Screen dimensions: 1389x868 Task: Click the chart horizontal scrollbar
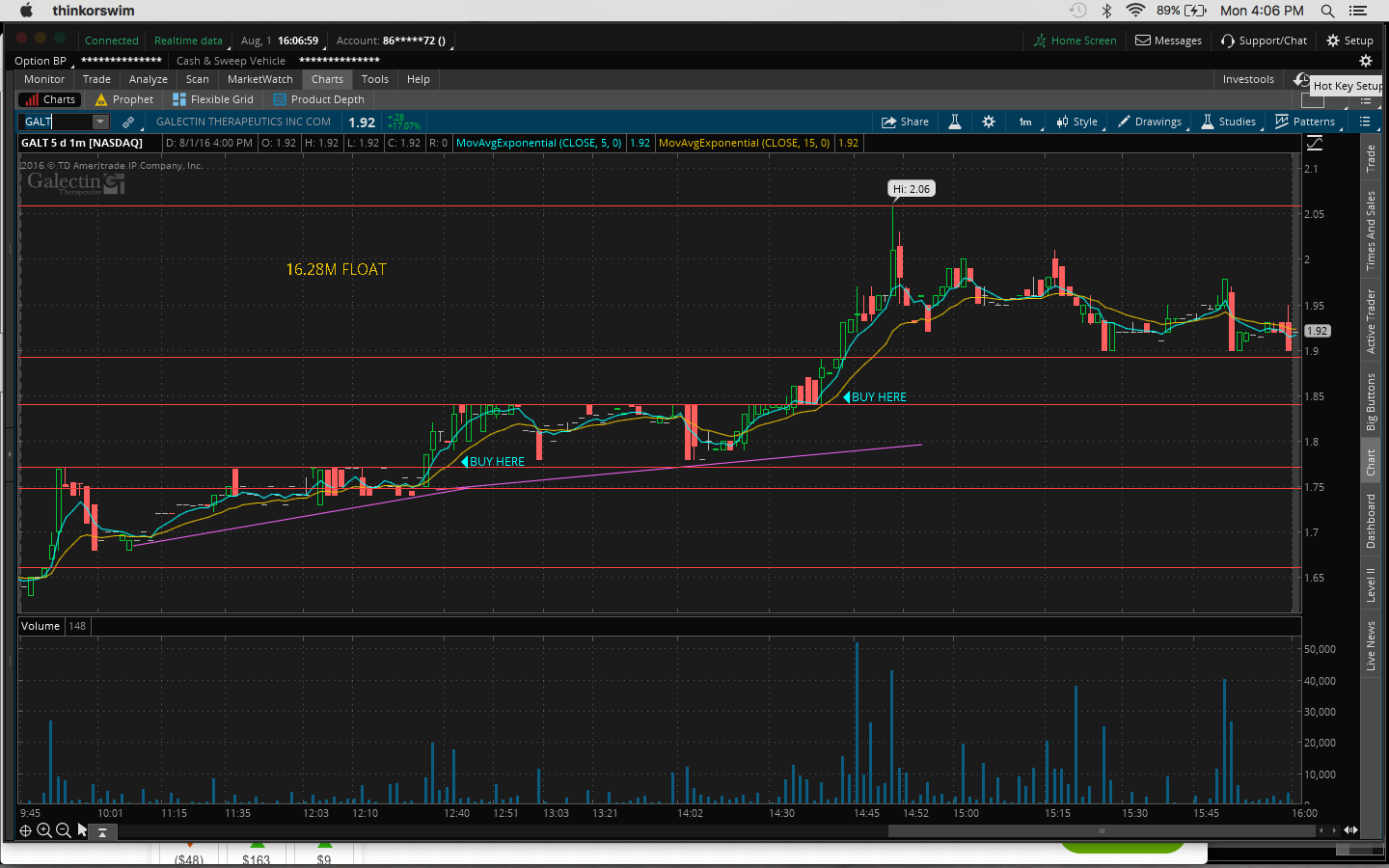1101,830
